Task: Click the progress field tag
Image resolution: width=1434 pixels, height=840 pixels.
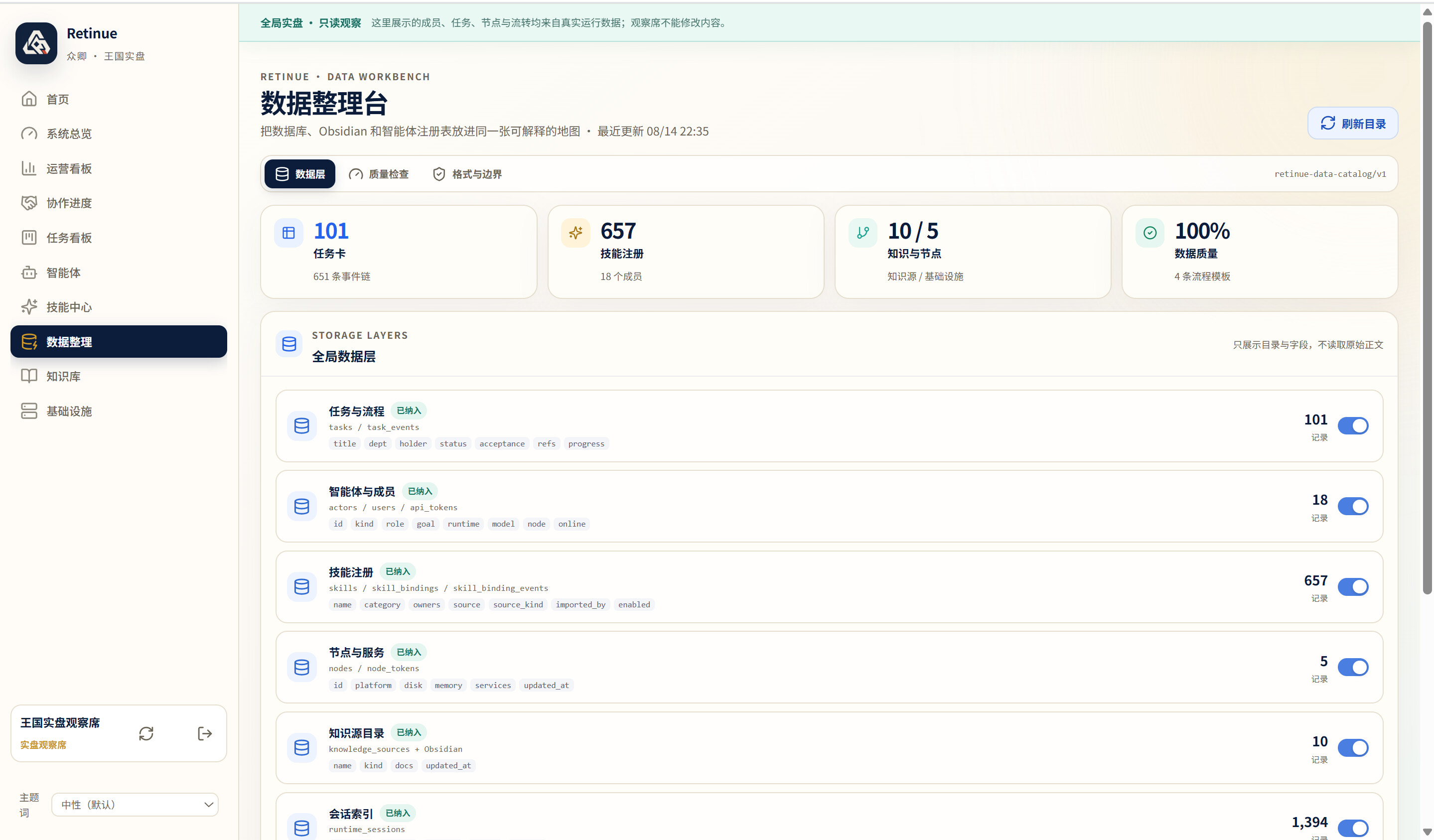Action: (586, 444)
